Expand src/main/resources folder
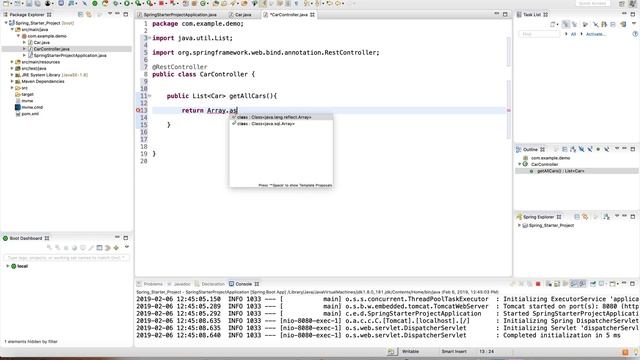The height and width of the screenshot is (360, 640). (x=12, y=62)
